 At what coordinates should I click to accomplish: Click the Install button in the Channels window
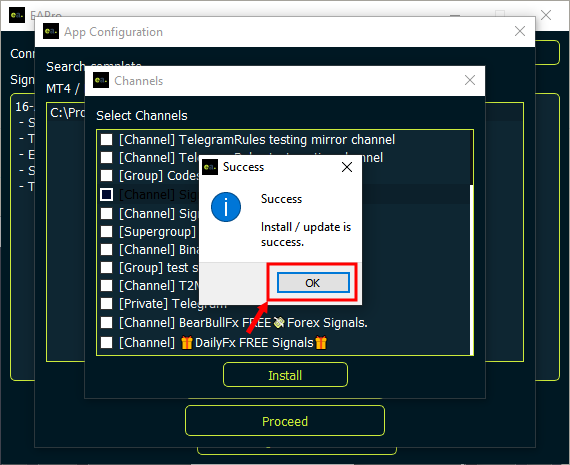[x=285, y=375]
